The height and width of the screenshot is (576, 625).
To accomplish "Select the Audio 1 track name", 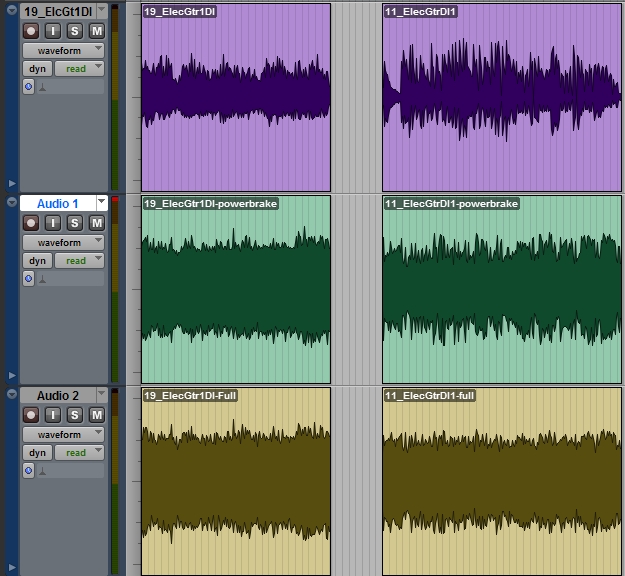I will point(57,203).
